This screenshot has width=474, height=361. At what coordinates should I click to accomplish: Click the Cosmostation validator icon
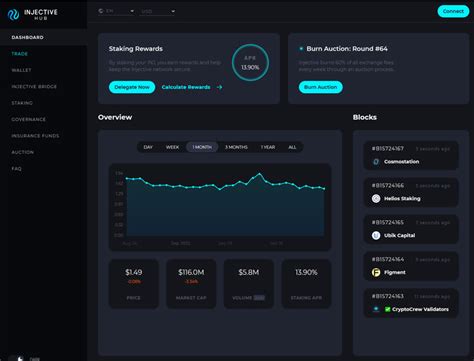pyautogui.click(x=376, y=162)
